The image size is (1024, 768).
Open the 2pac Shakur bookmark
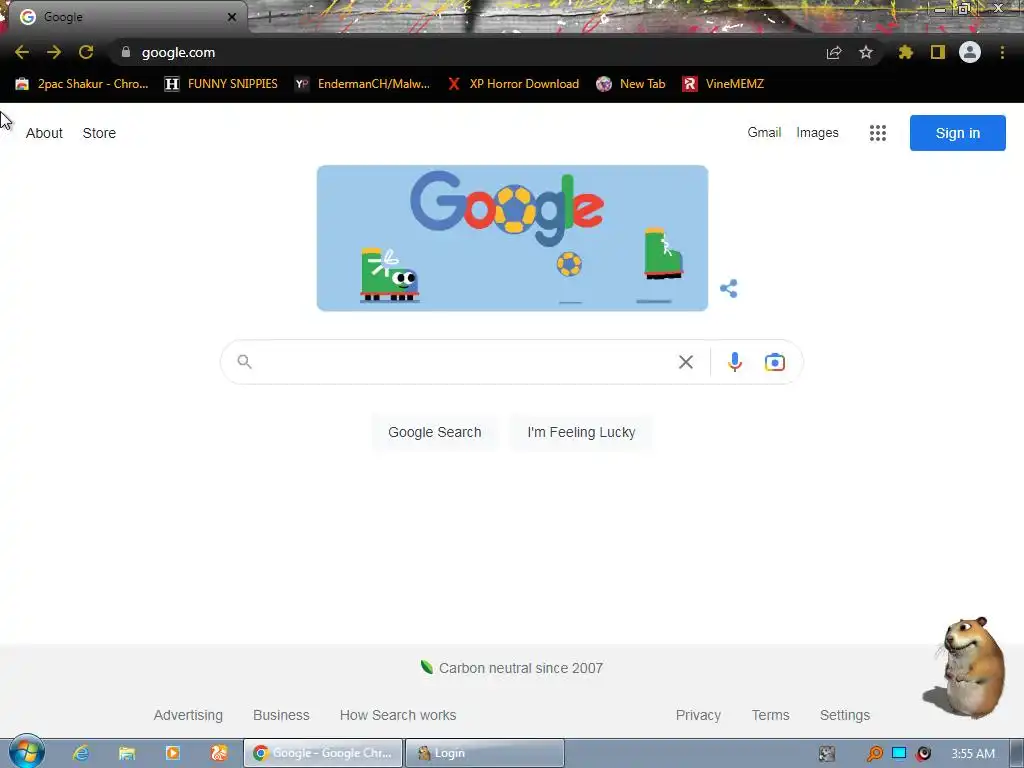[x=82, y=84]
